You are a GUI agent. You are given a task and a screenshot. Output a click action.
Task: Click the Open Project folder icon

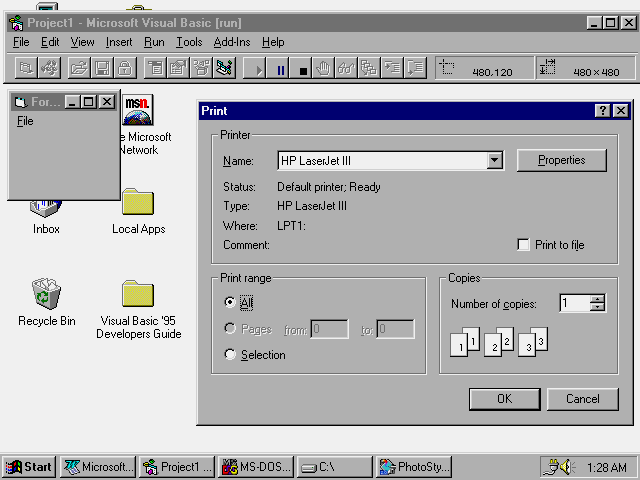pyautogui.click(x=79, y=69)
